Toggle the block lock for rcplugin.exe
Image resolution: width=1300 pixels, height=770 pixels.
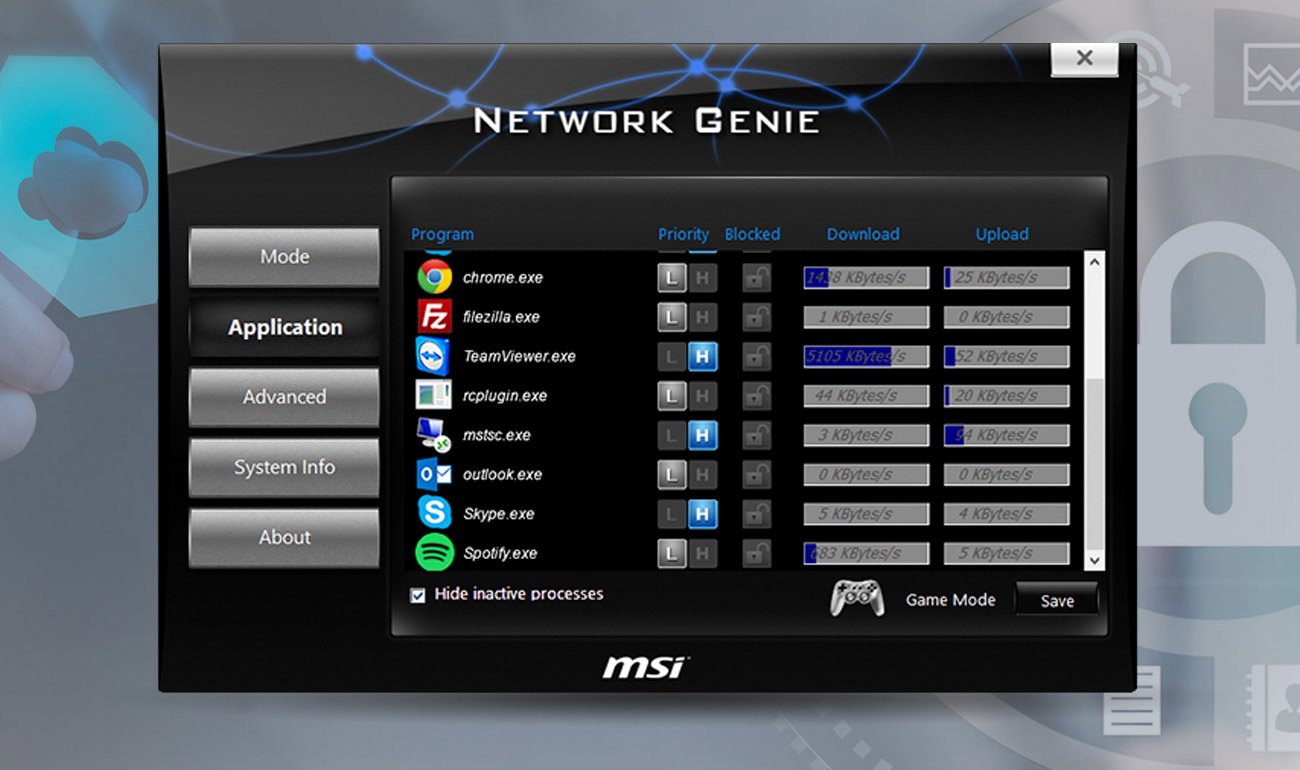coord(757,395)
